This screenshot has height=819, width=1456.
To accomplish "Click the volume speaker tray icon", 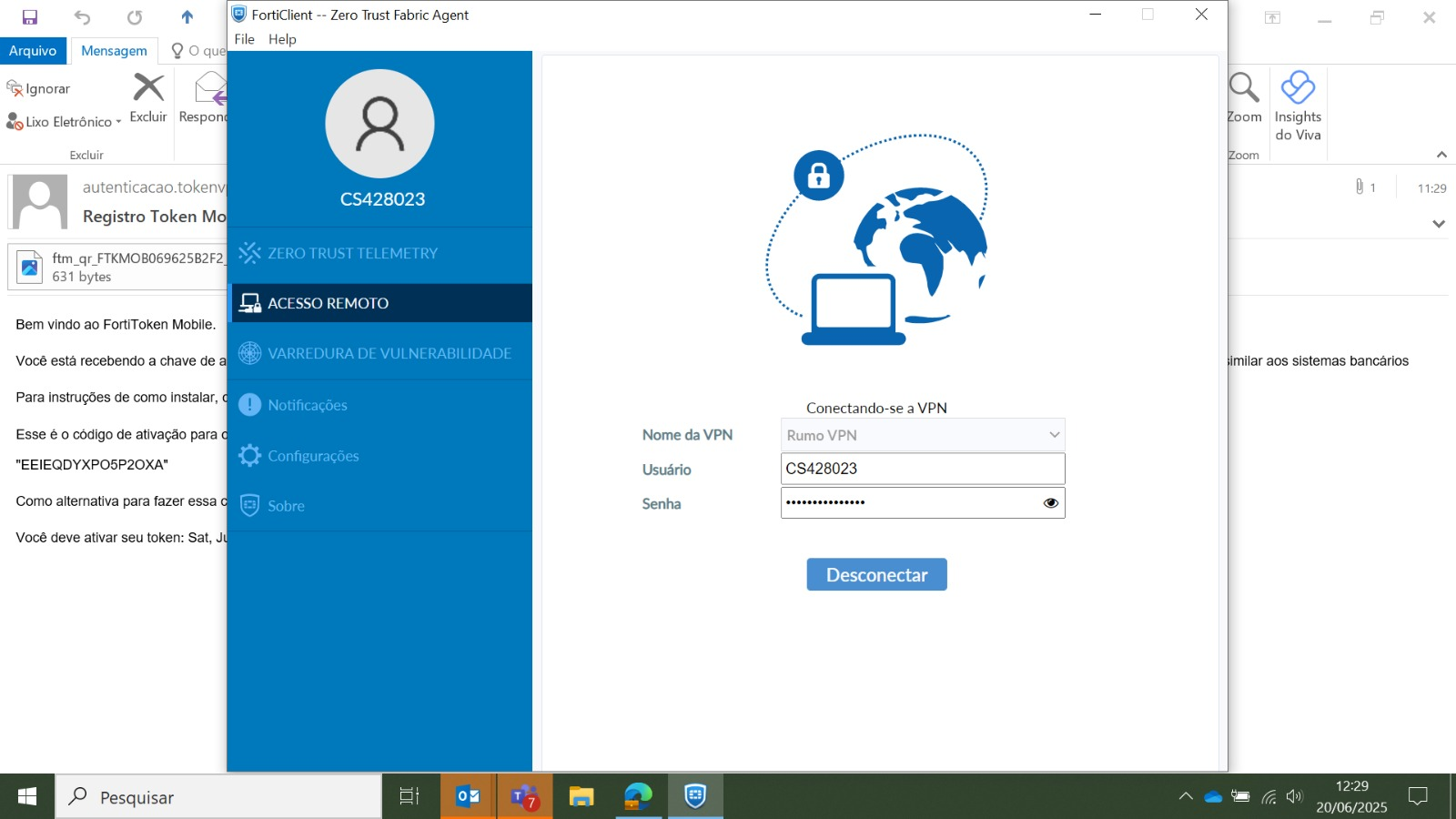I will tap(1294, 796).
